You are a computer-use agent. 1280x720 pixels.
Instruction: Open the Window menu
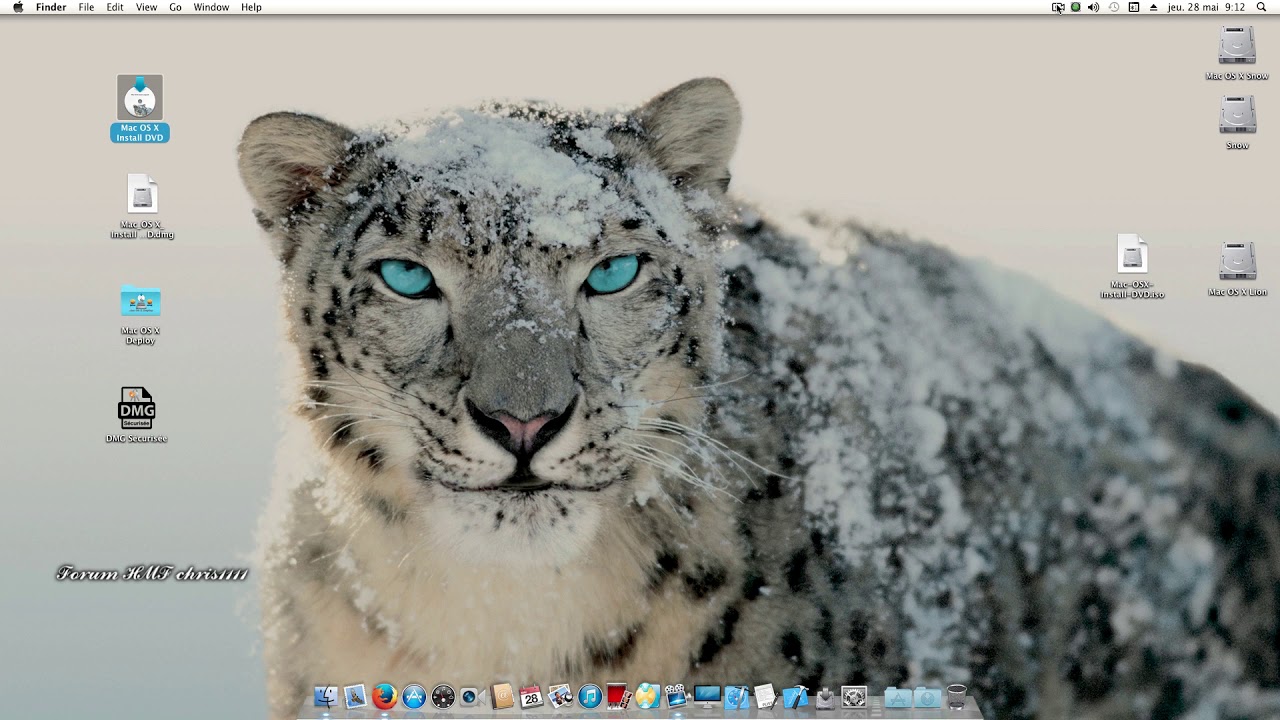pyautogui.click(x=211, y=7)
